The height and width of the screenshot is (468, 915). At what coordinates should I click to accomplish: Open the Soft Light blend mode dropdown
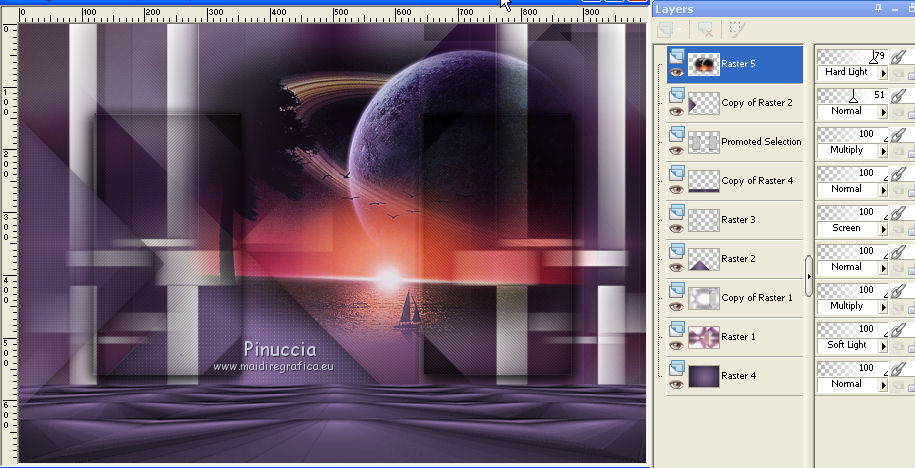(883, 347)
